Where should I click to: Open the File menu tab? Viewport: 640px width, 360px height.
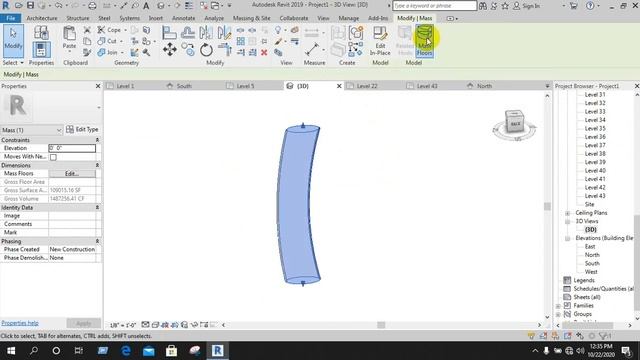click(x=11, y=18)
